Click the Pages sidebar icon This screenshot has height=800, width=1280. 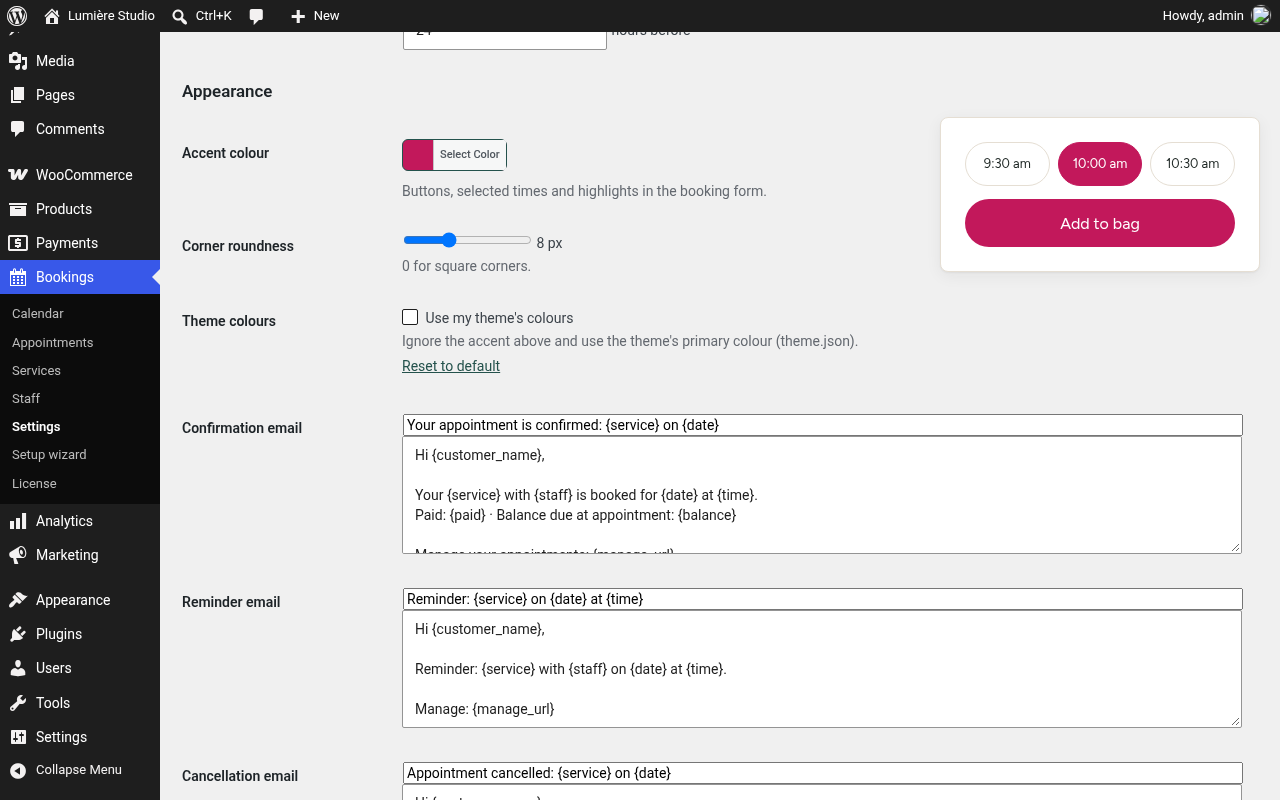coord(18,95)
